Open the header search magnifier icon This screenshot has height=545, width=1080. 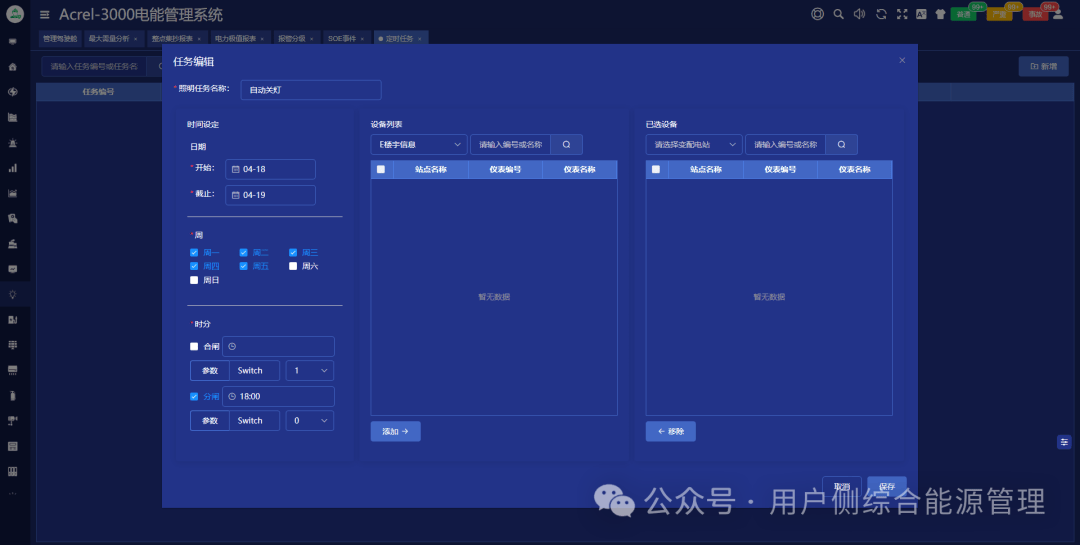tap(838, 14)
